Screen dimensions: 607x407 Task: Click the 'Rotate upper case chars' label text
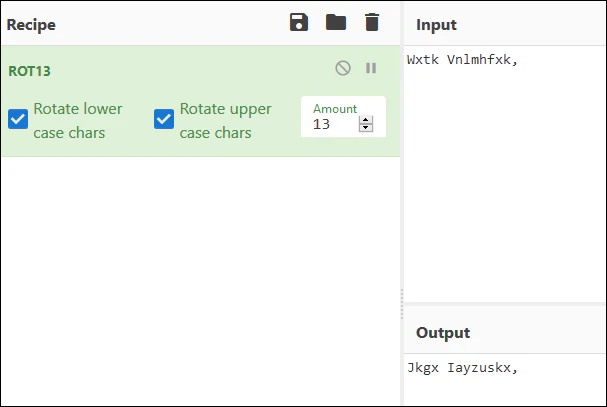[225, 121]
